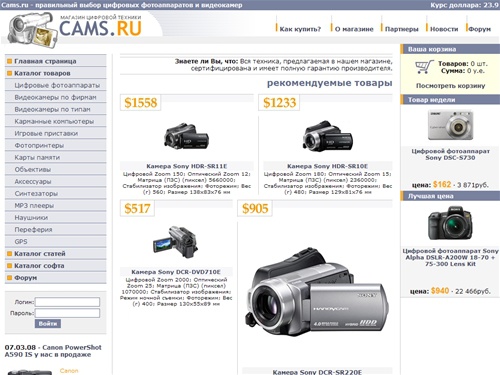500x375 pixels.
Task: Click the $940 price text
Action: point(440,291)
